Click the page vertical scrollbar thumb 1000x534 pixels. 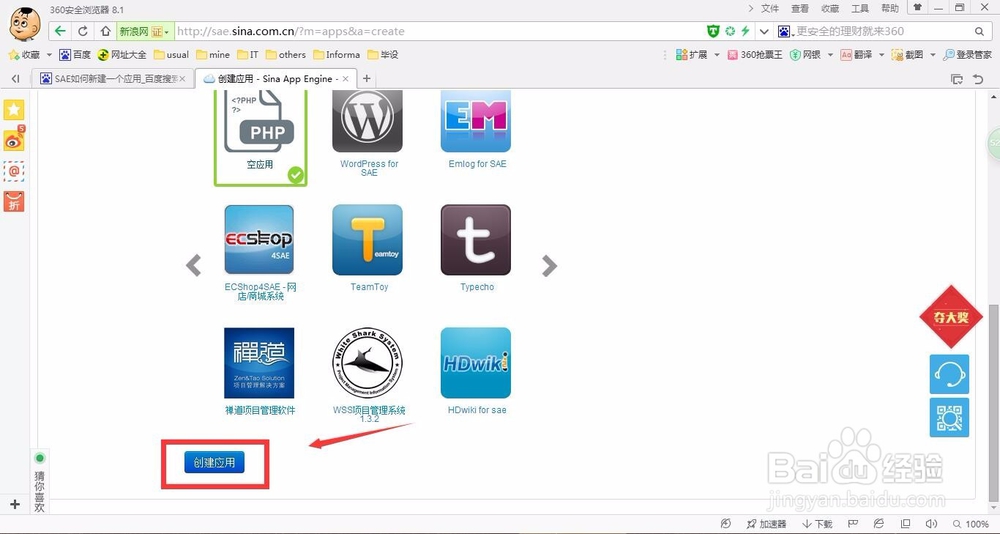(993, 402)
